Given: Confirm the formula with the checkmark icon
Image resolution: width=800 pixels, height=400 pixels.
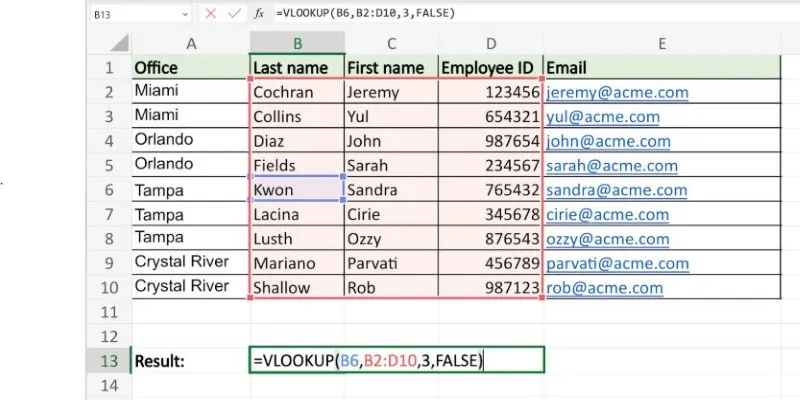Looking at the screenshot, I should click(x=234, y=14).
